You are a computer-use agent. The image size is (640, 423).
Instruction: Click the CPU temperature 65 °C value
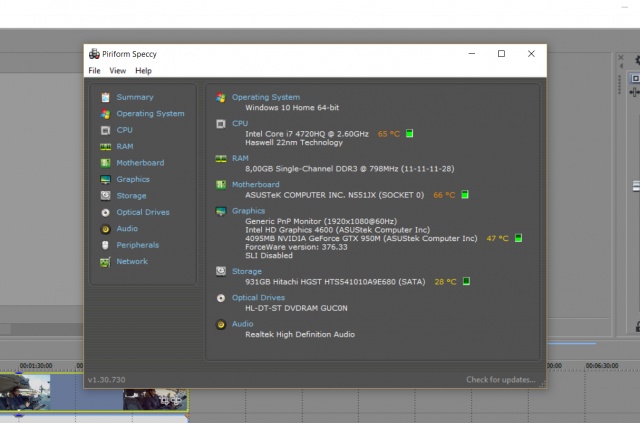[389, 134]
